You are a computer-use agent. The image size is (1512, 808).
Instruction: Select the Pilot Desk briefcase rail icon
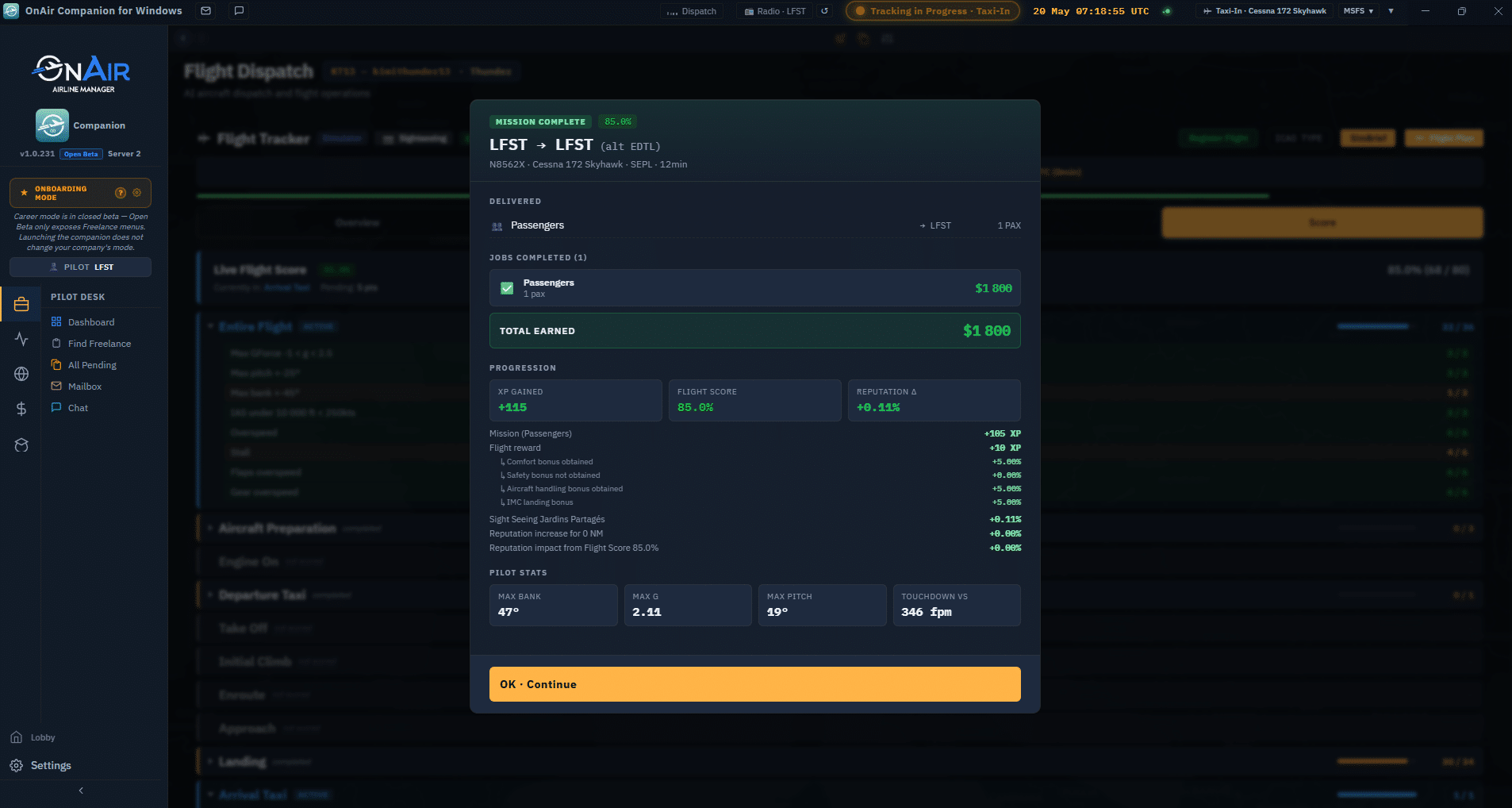click(21, 305)
